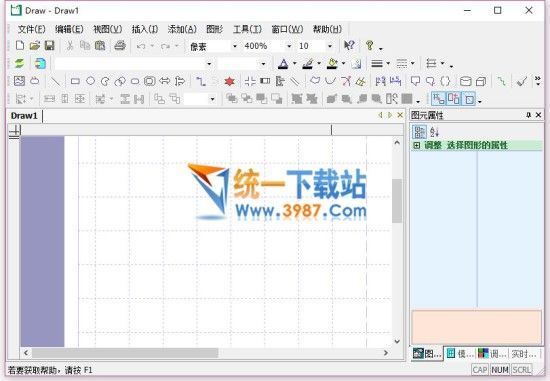Click the Print icon

pos(120,46)
